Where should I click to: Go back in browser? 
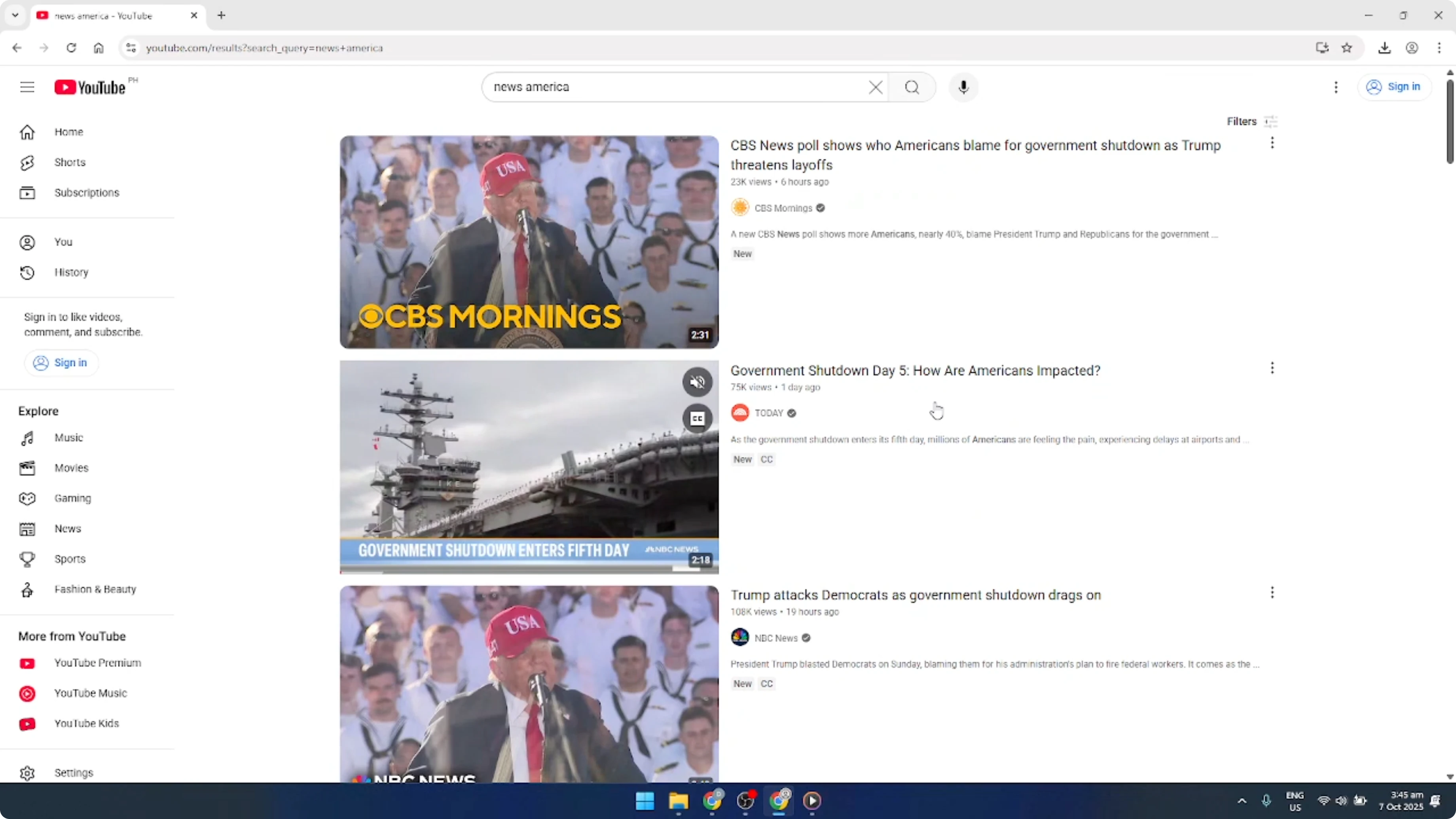coord(17,48)
